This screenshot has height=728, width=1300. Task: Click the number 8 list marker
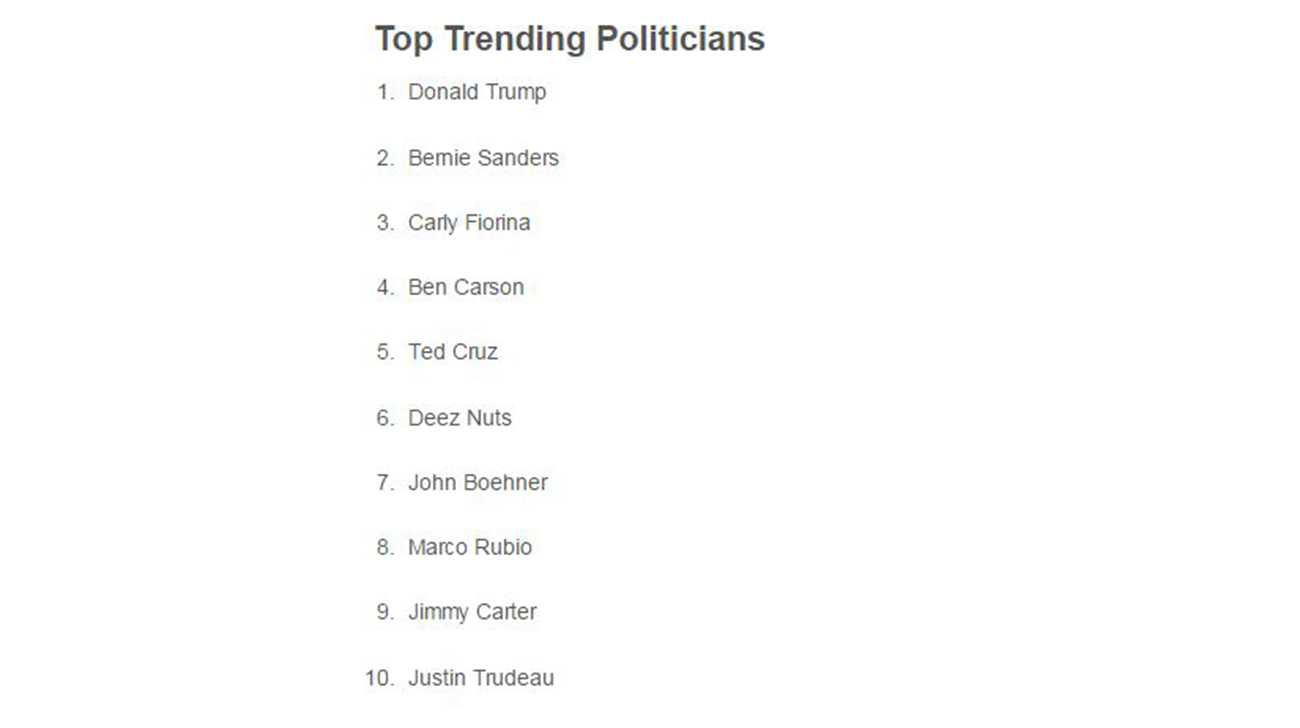point(386,547)
